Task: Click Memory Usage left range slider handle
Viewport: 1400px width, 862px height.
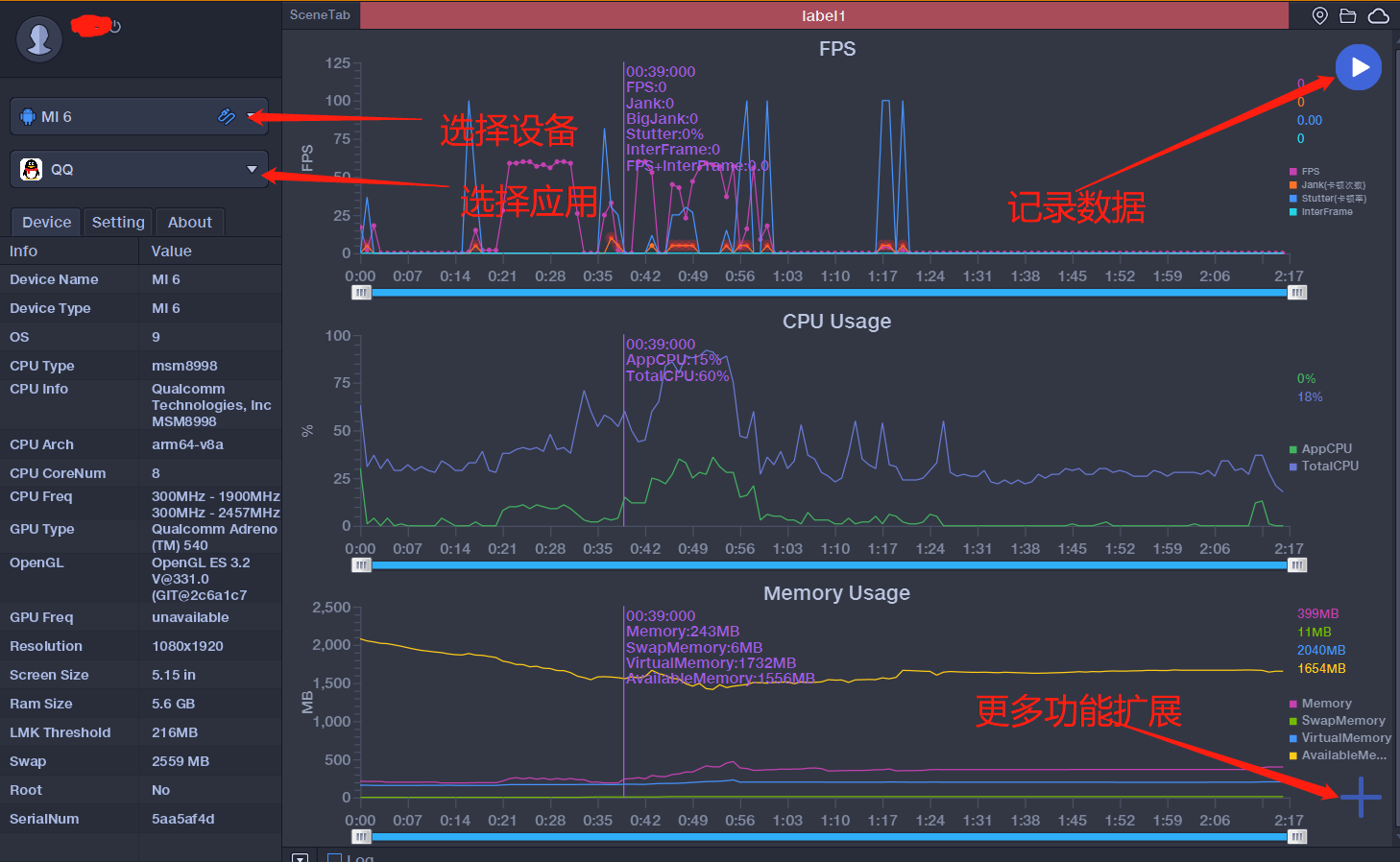Action: click(x=361, y=837)
